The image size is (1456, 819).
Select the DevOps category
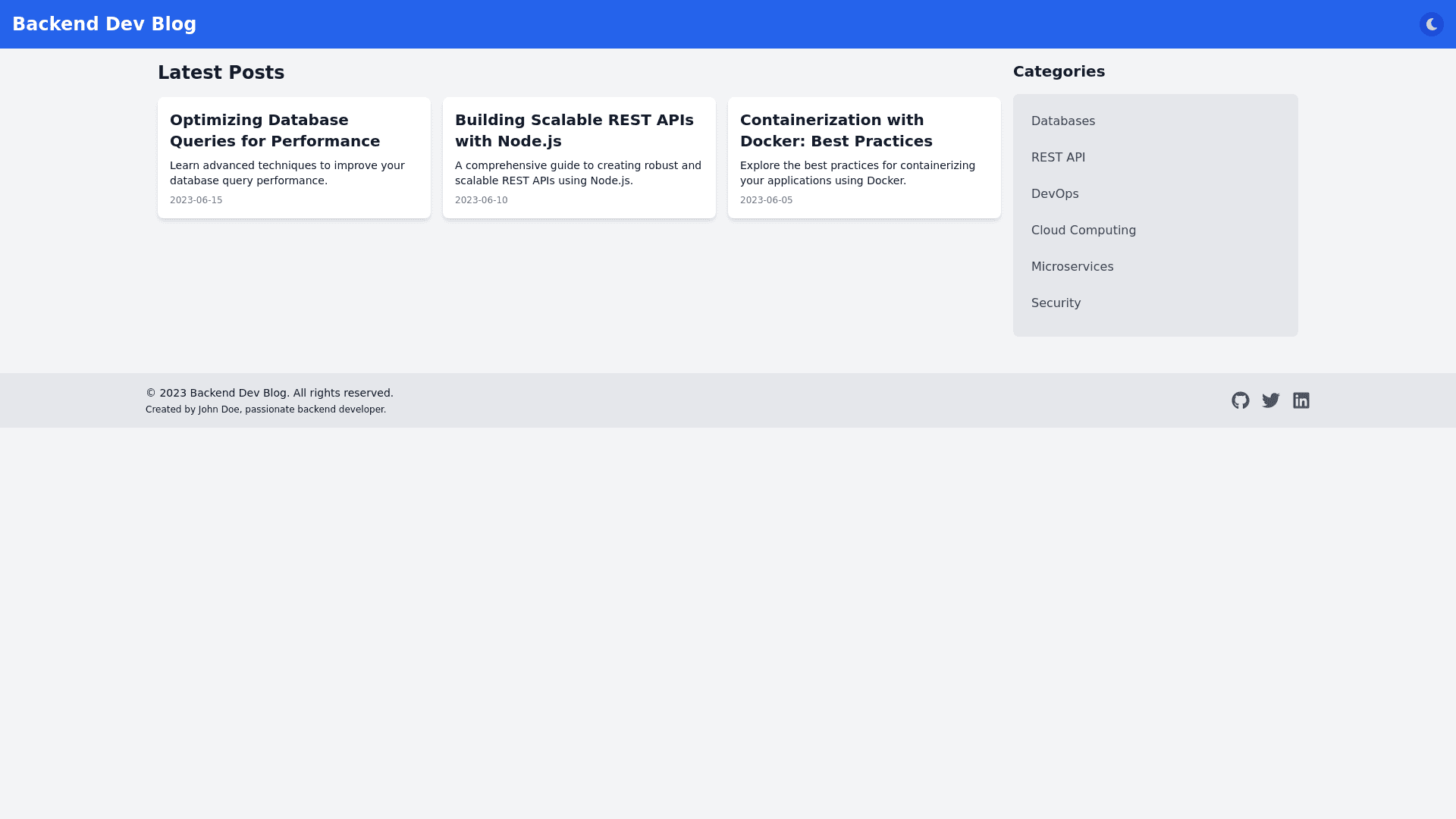1054,194
